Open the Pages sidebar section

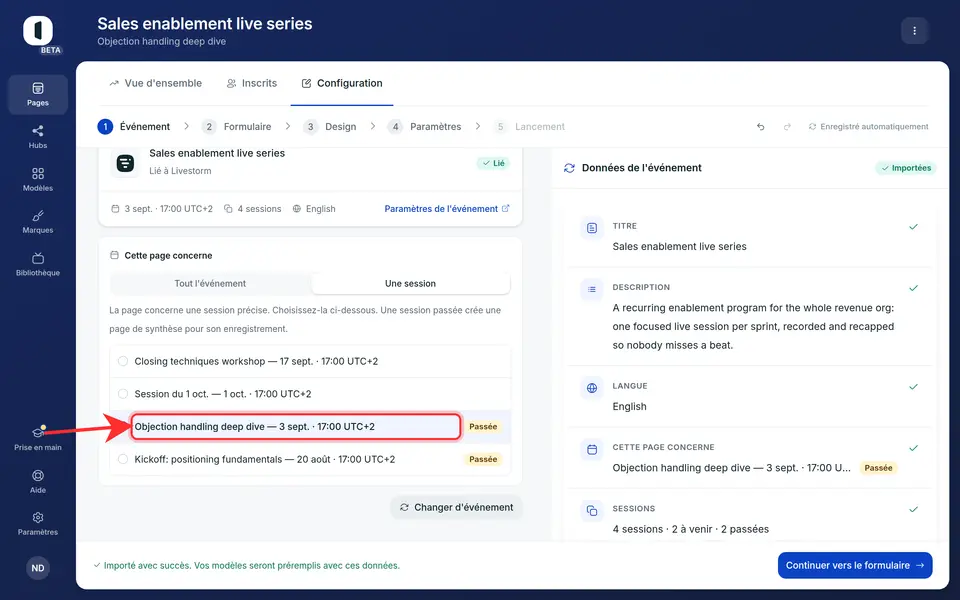(x=38, y=94)
